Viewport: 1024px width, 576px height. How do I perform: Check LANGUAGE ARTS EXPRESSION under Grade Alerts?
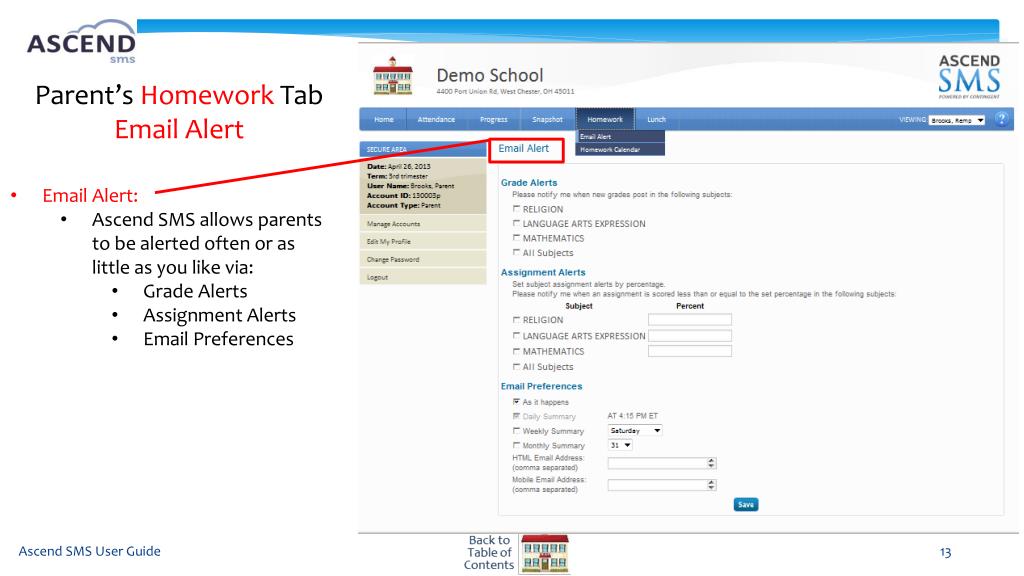coord(517,223)
